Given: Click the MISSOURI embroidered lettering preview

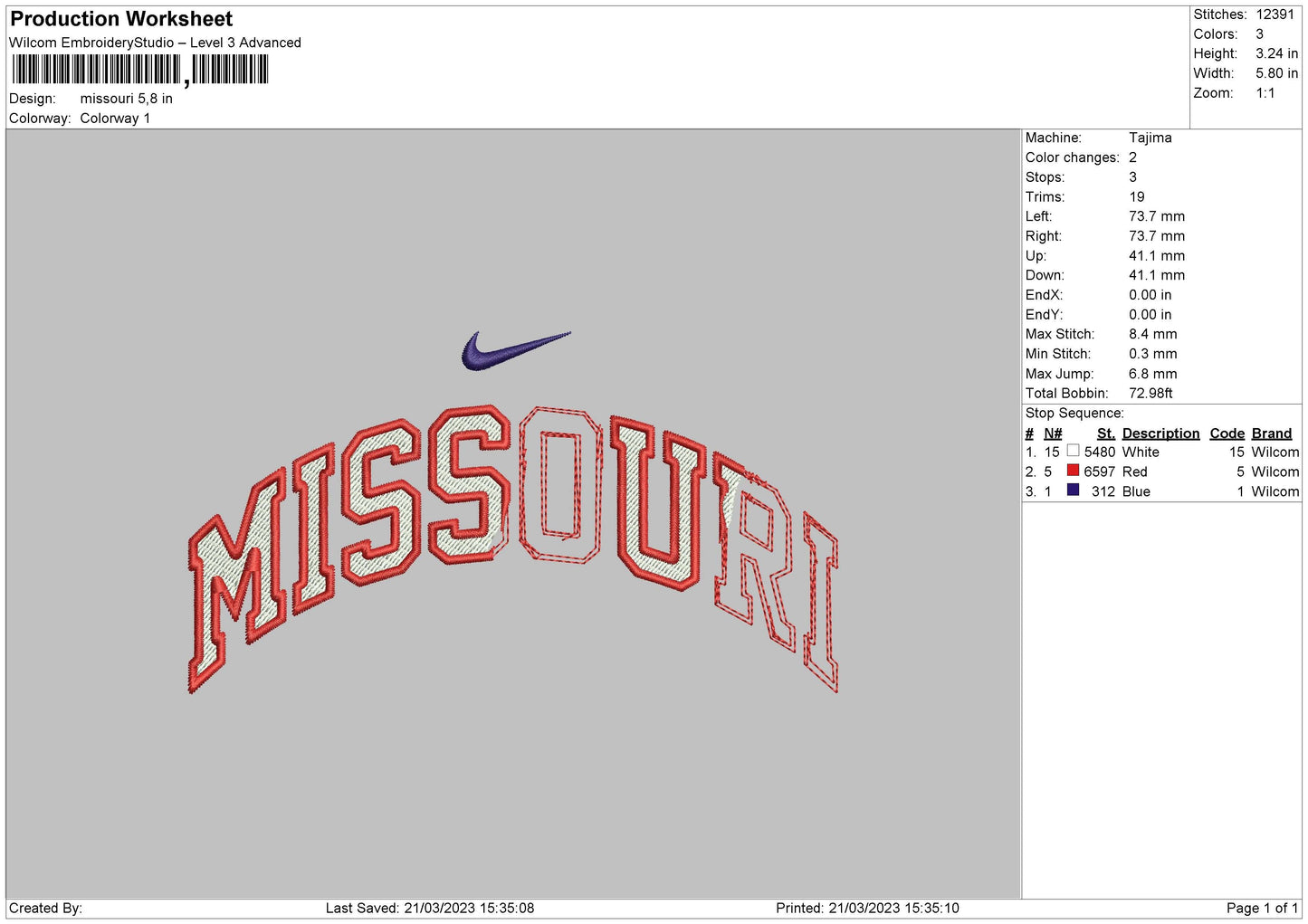Looking at the screenshot, I should 513,548.
